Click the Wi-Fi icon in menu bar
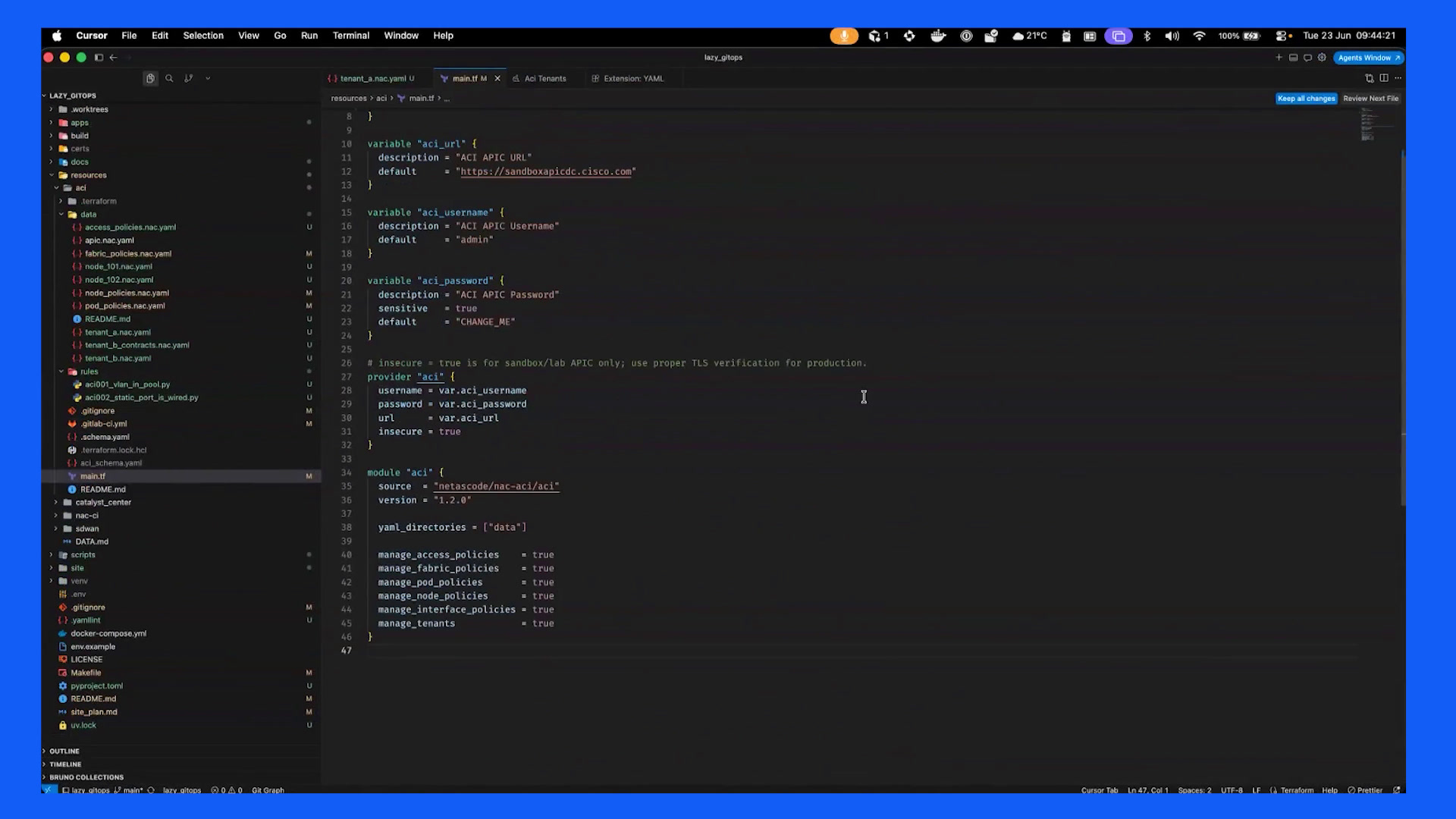The image size is (1456, 819). click(x=1199, y=36)
